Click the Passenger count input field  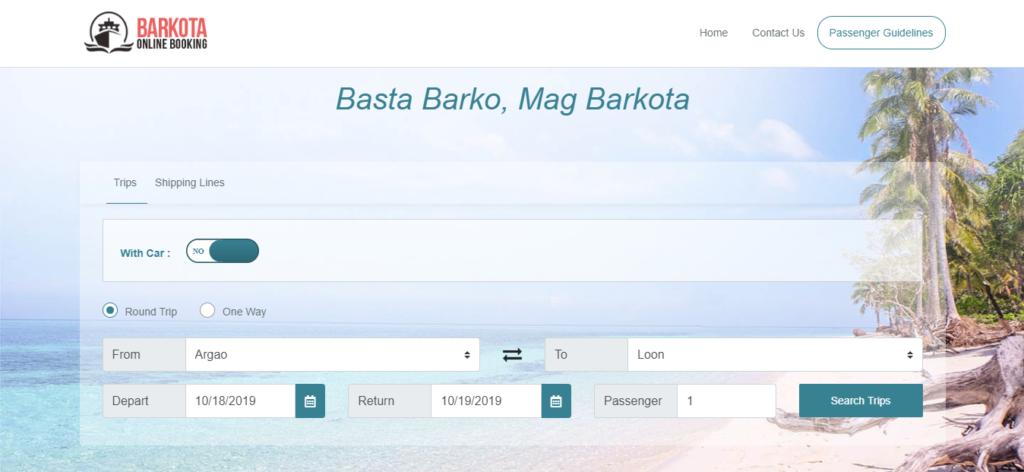726,401
